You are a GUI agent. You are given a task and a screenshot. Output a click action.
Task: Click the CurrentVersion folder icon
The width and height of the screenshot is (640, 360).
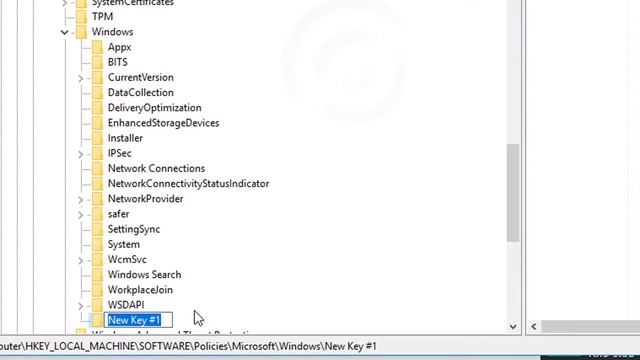coord(98,77)
